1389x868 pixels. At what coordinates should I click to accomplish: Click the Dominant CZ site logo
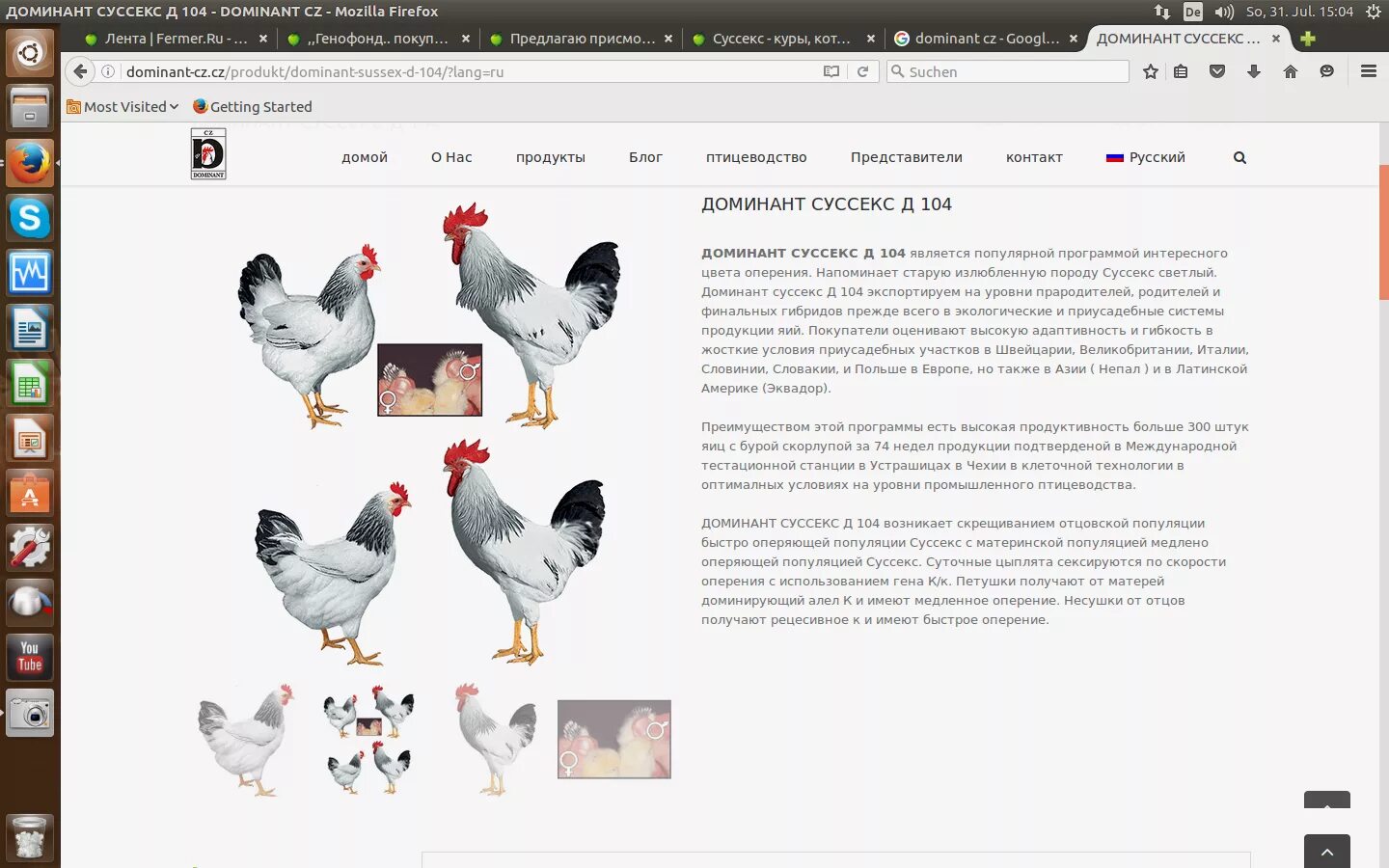click(208, 153)
